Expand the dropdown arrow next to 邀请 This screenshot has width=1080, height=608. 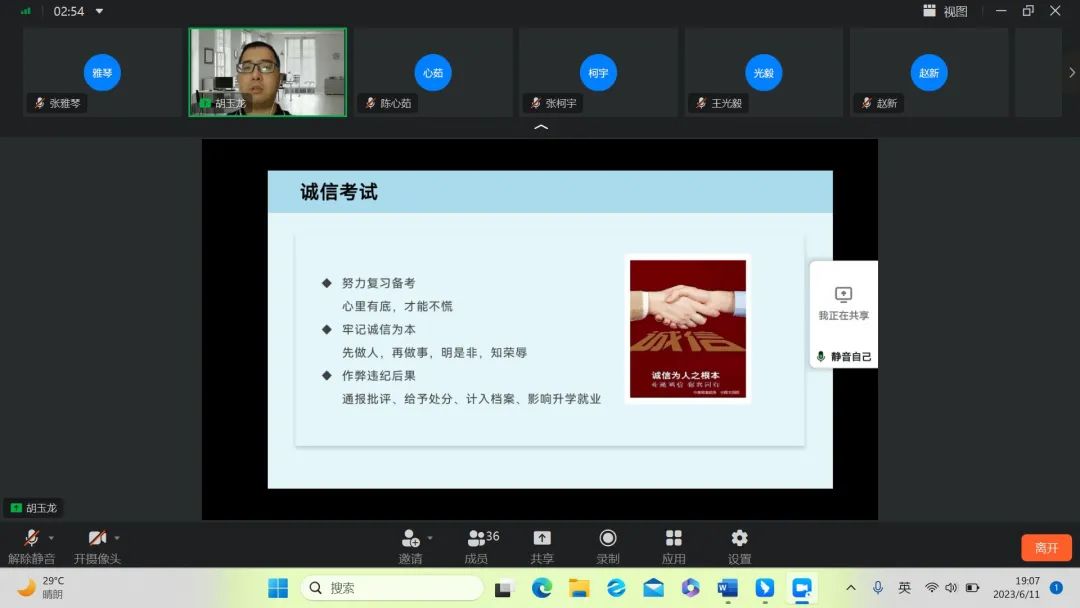click(x=430, y=538)
